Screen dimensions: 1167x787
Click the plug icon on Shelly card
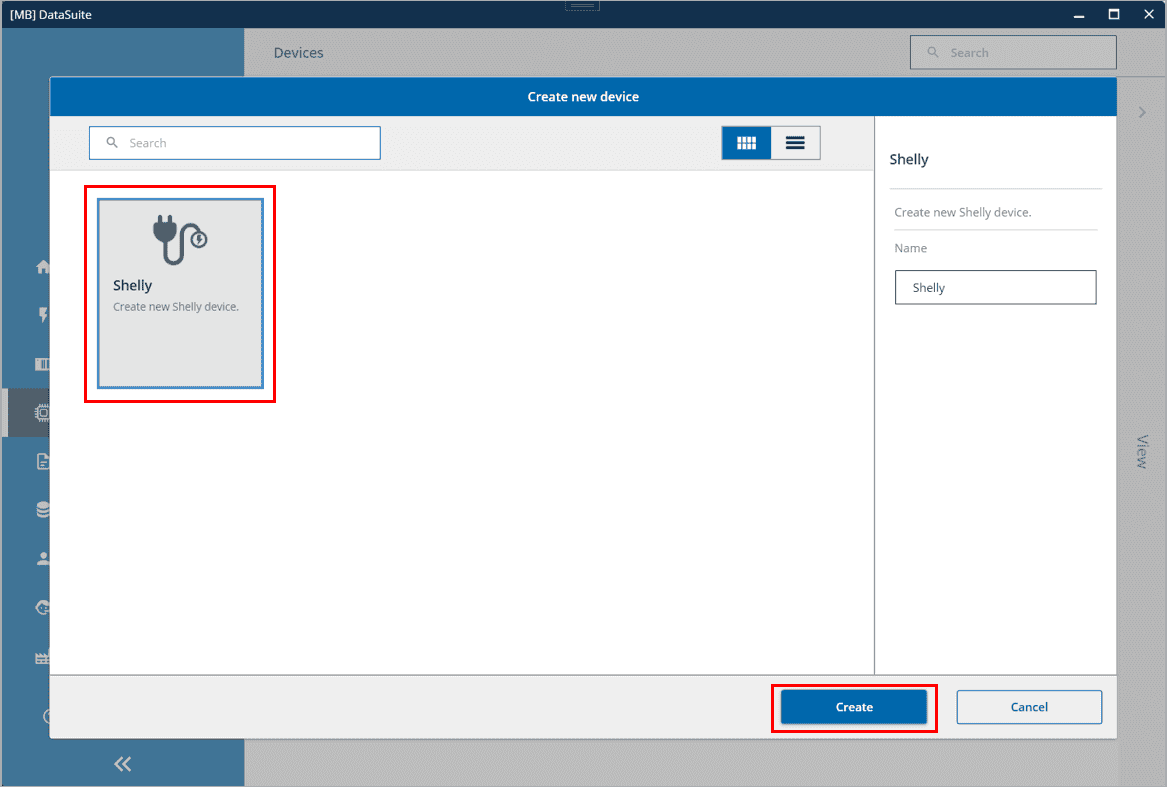[x=180, y=240]
